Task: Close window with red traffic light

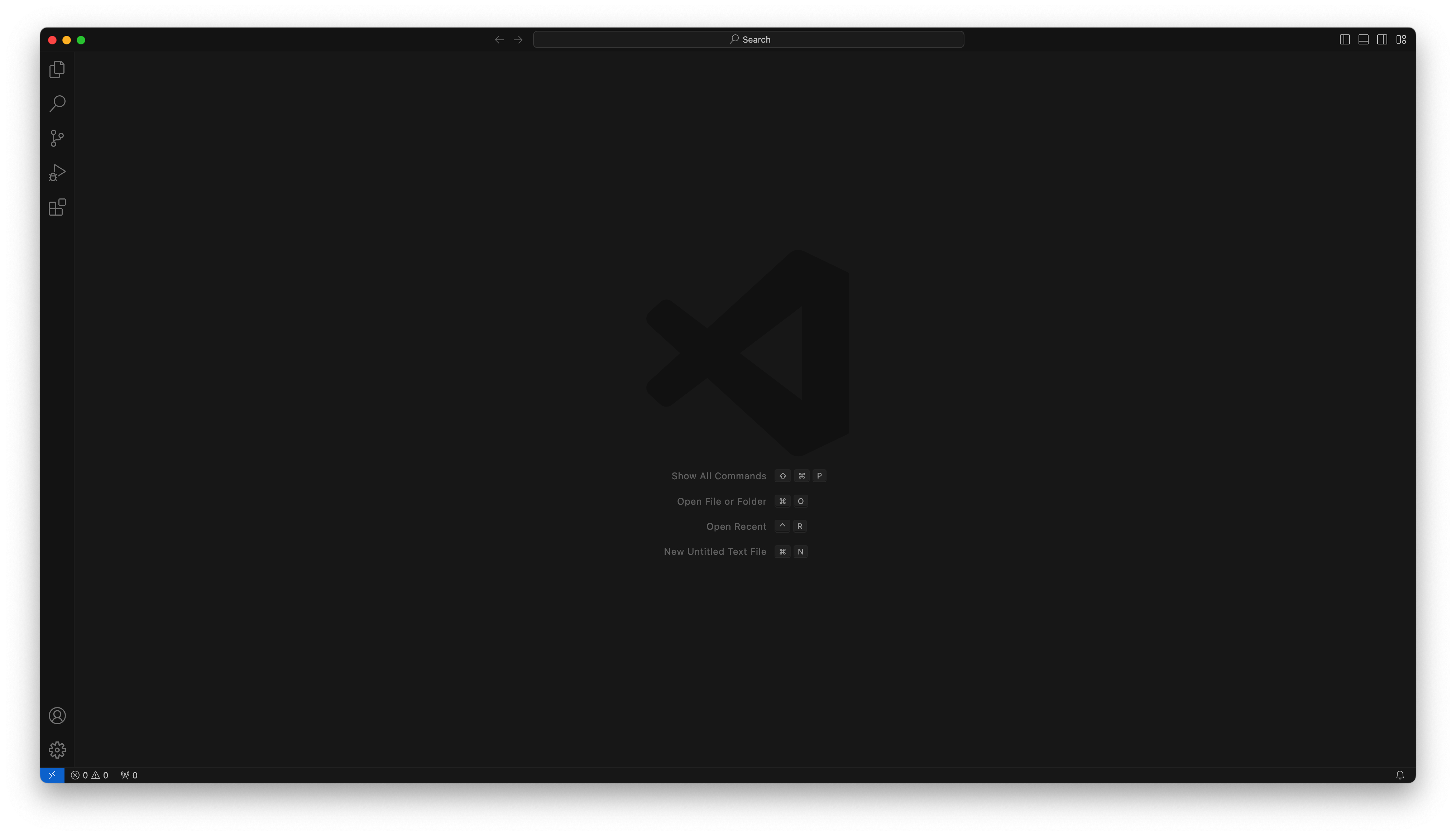Action: click(52, 40)
